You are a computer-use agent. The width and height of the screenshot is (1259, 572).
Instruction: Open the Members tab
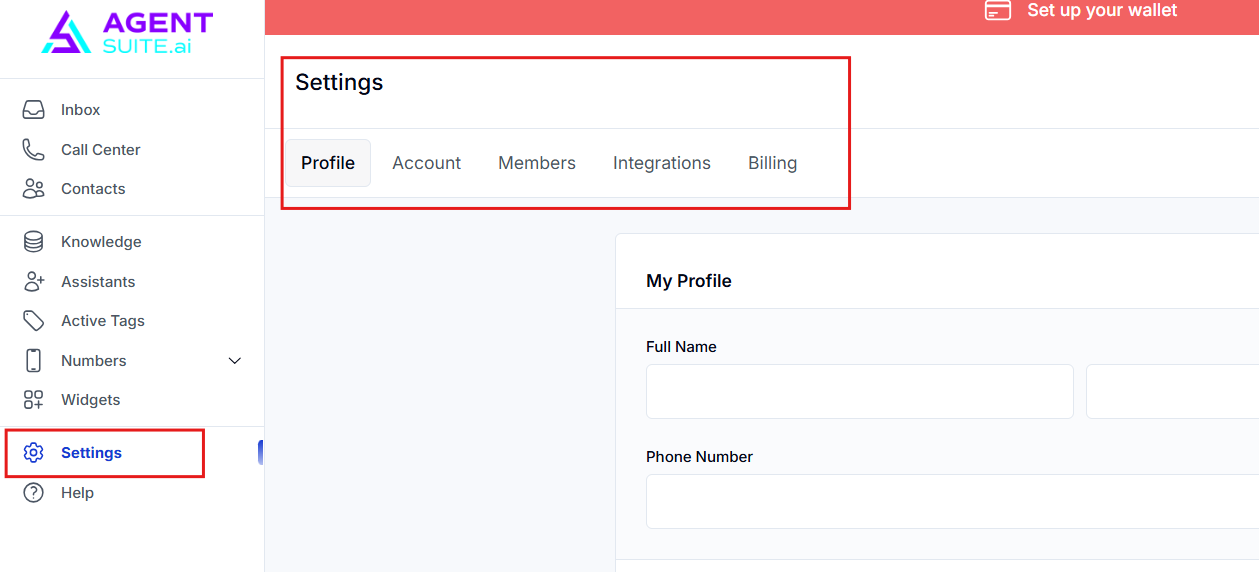click(537, 163)
